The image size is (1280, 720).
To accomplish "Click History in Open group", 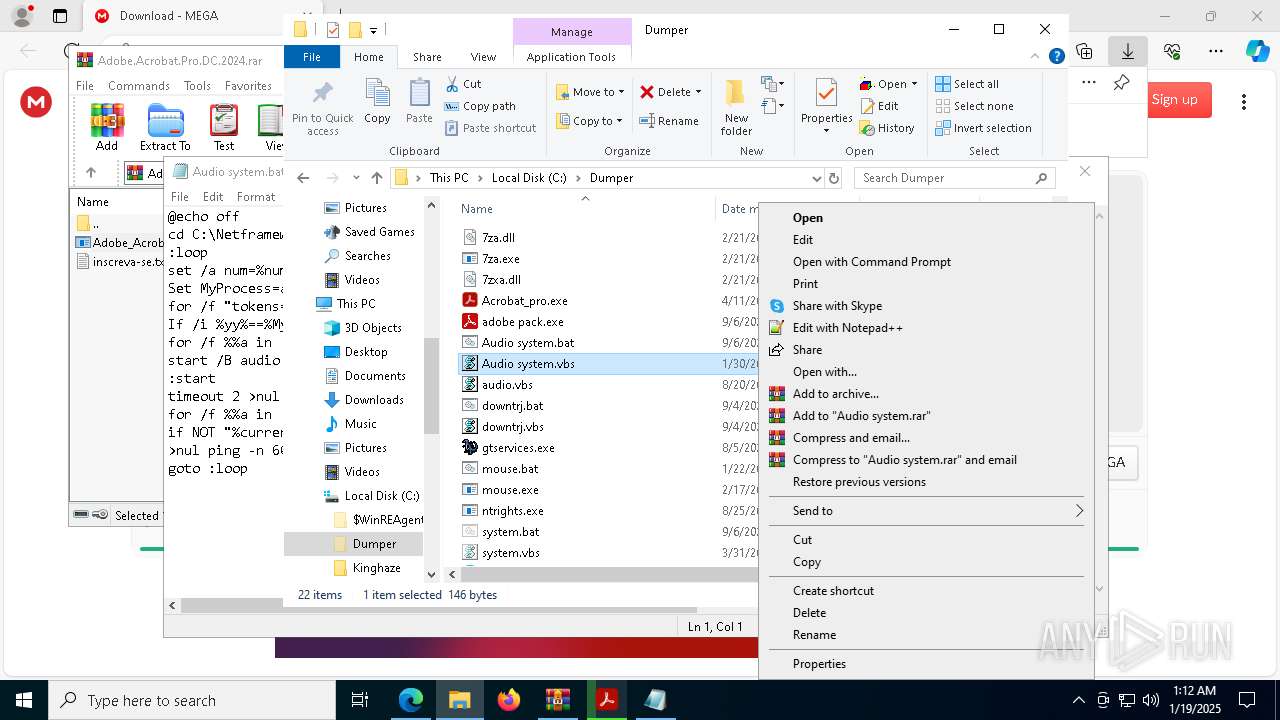I will click(x=887, y=128).
